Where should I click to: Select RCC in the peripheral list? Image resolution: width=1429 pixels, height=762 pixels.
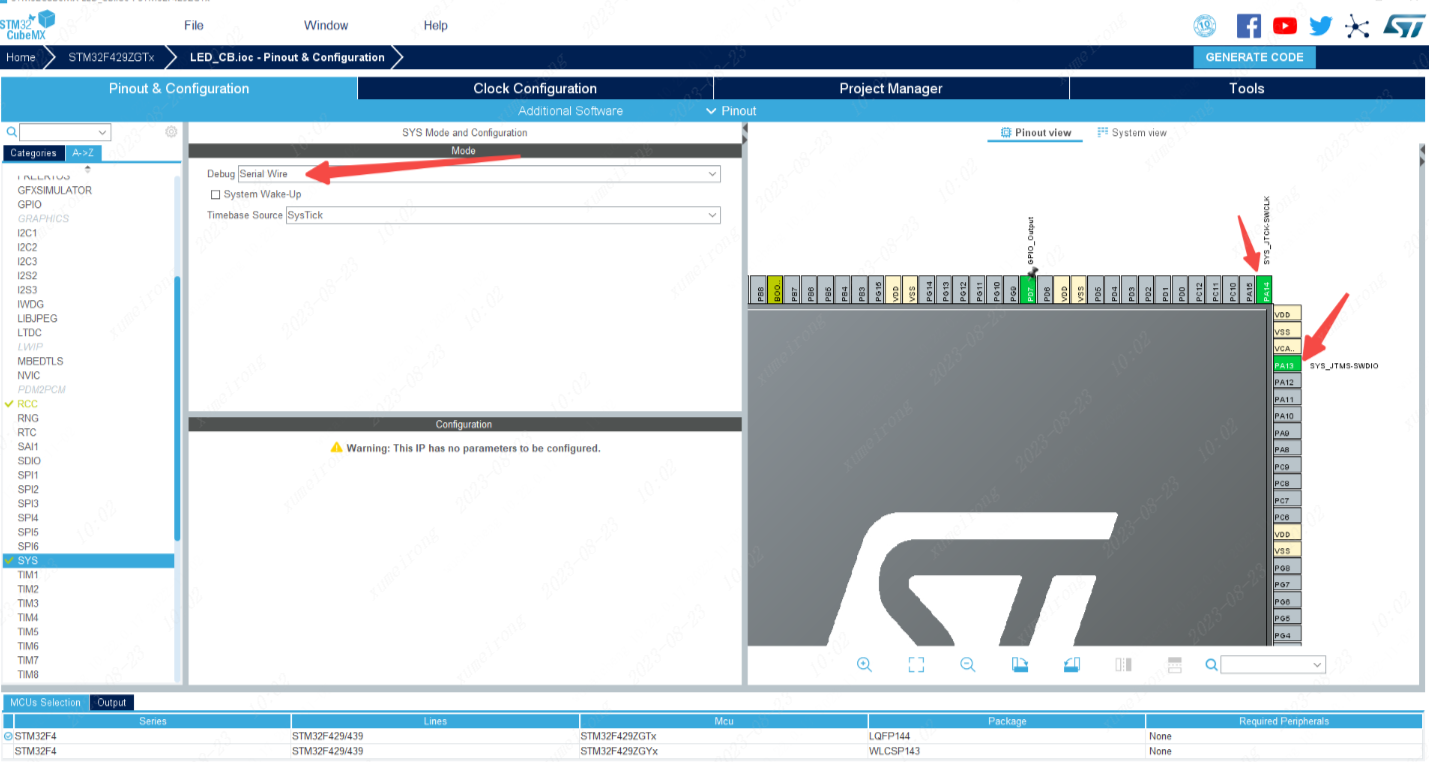tap(28, 404)
